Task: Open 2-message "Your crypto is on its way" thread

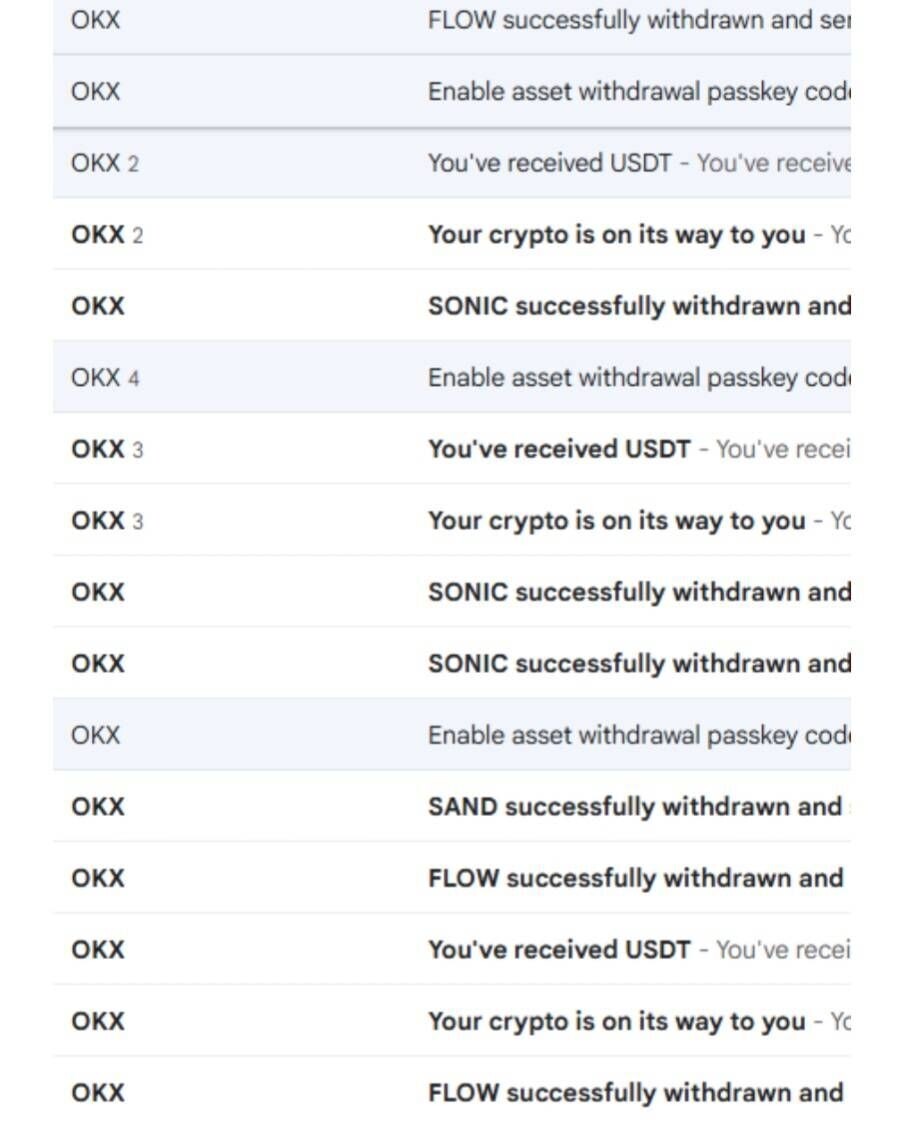Action: tap(616, 235)
